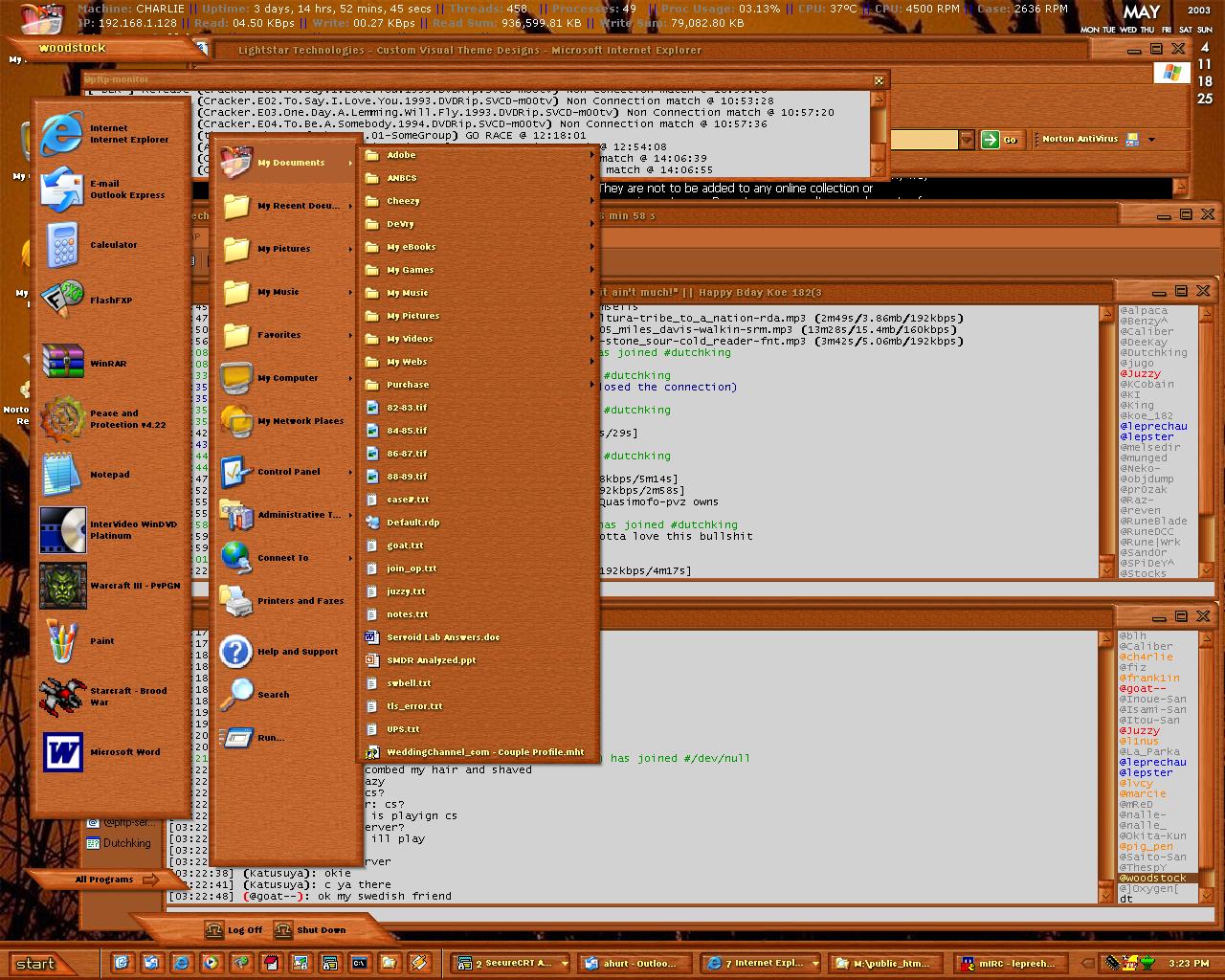Click Winamp quick launch icon
Viewport: 1225px width, 980px height.
point(418,963)
